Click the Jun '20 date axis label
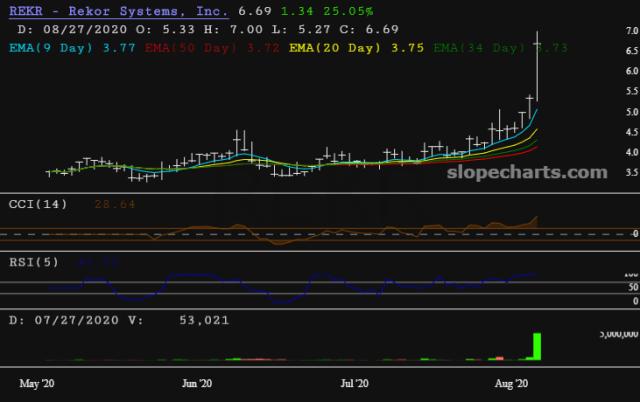The height and width of the screenshot is (402, 640). pyautogui.click(x=198, y=383)
